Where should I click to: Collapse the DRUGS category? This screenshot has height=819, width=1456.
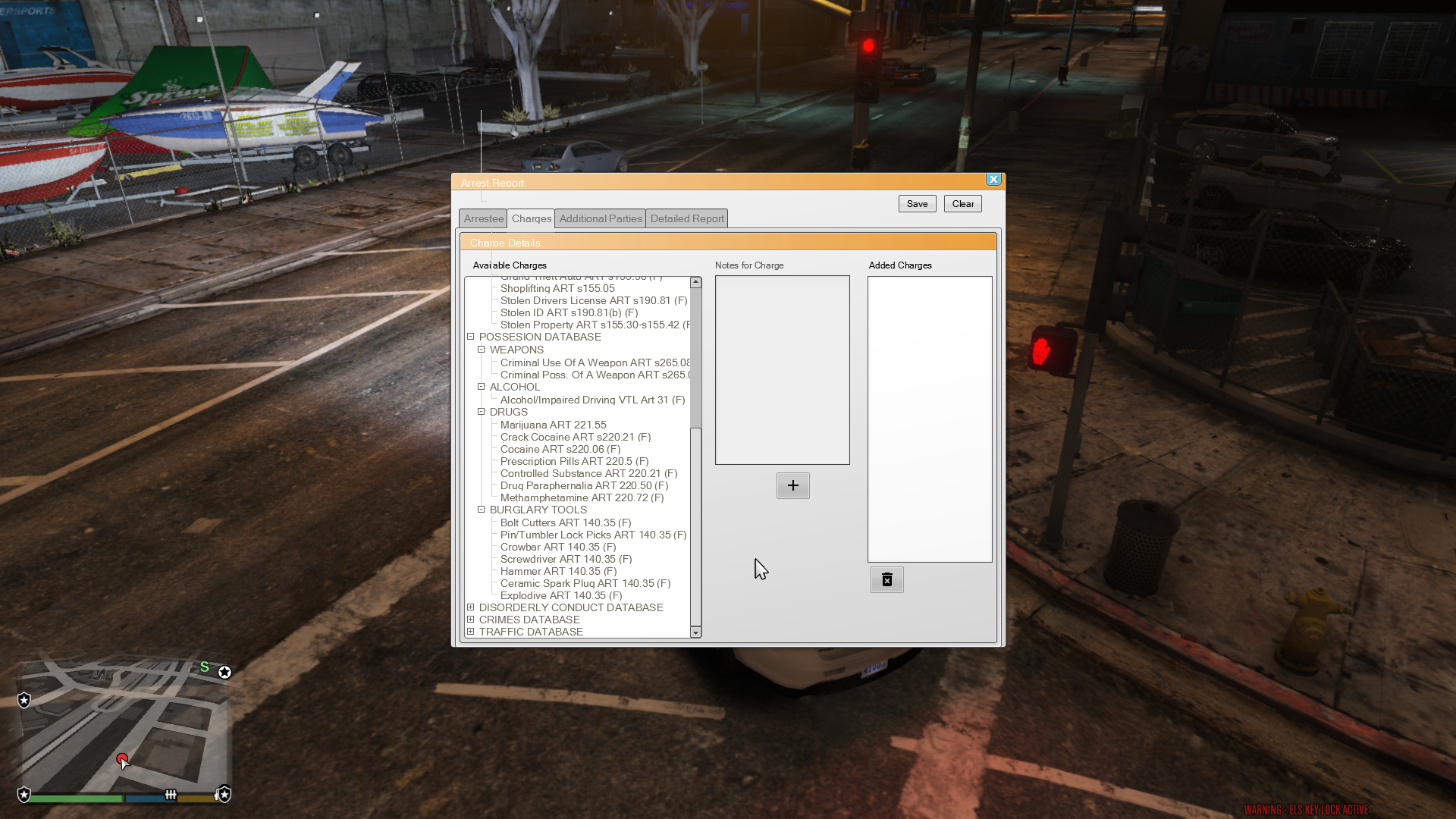pos(482,412)
